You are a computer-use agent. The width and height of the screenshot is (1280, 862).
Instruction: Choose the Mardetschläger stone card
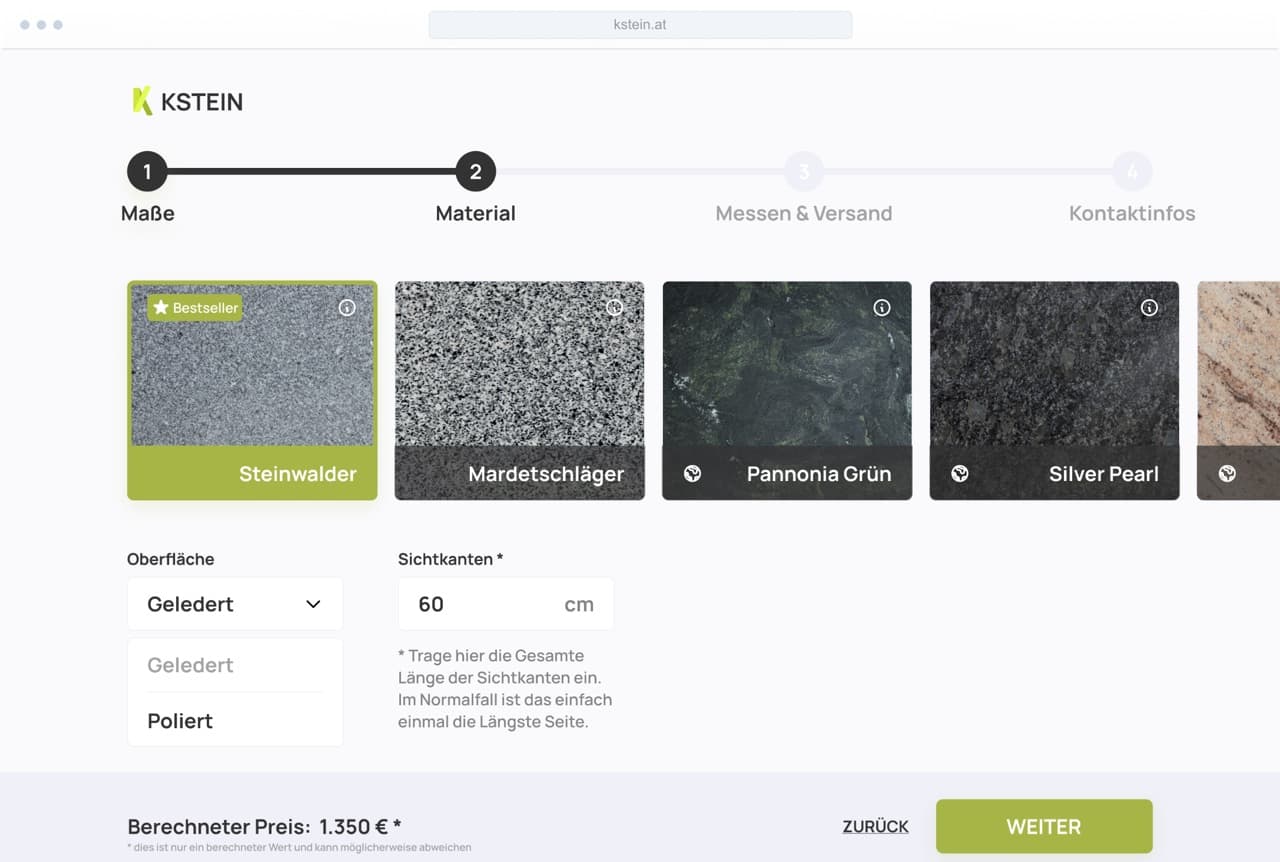[519, 390]
